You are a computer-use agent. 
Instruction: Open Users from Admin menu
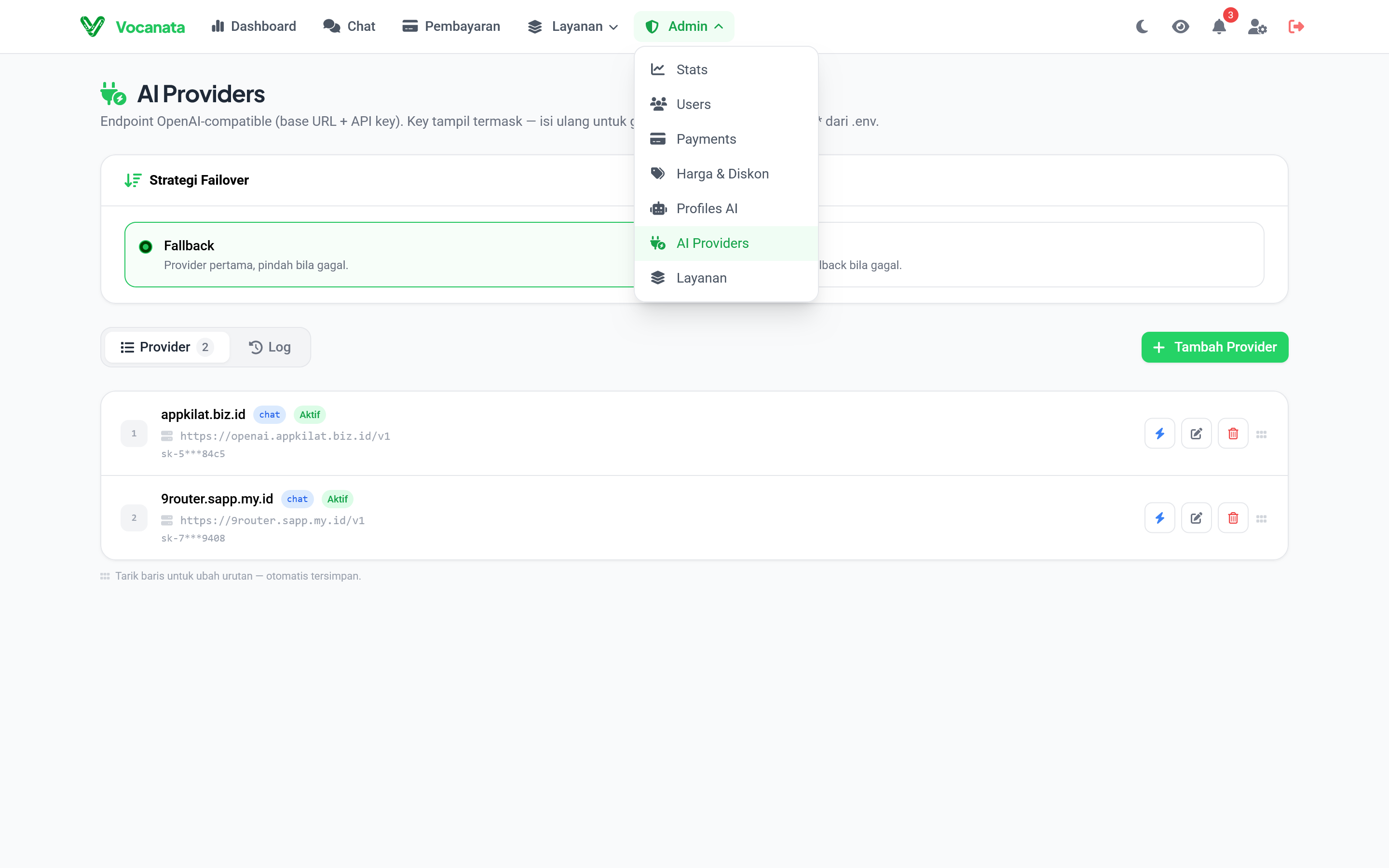[726, 104]
